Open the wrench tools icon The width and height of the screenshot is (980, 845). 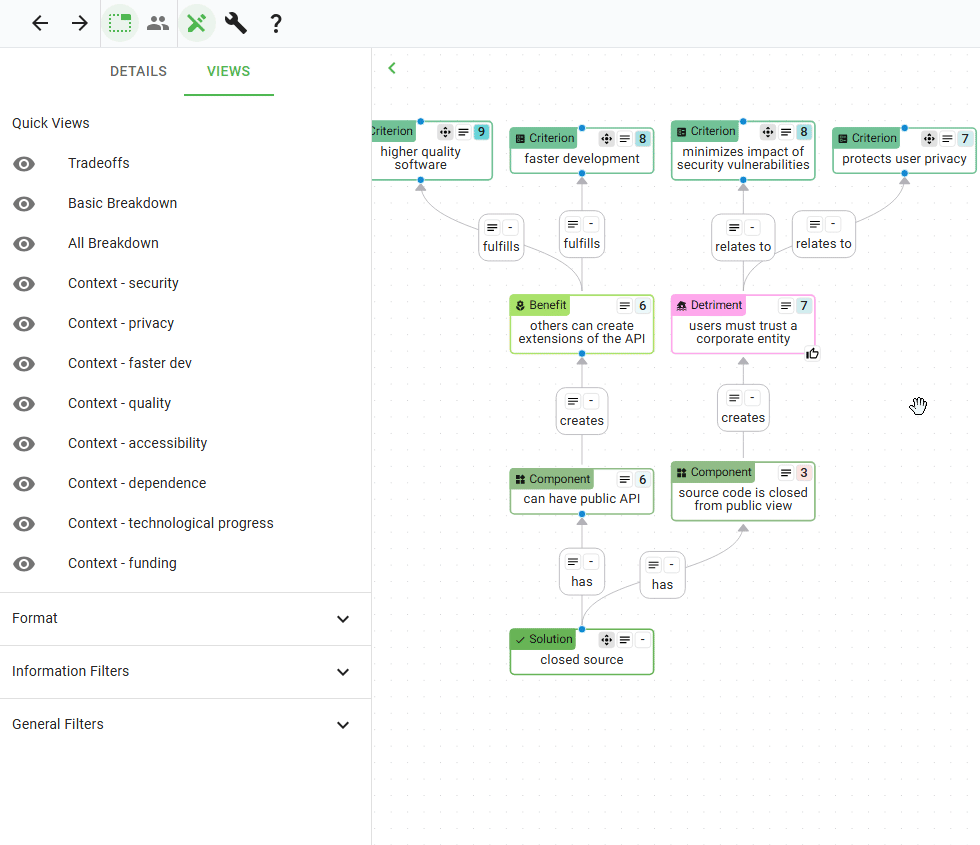[x=236, y=24]
